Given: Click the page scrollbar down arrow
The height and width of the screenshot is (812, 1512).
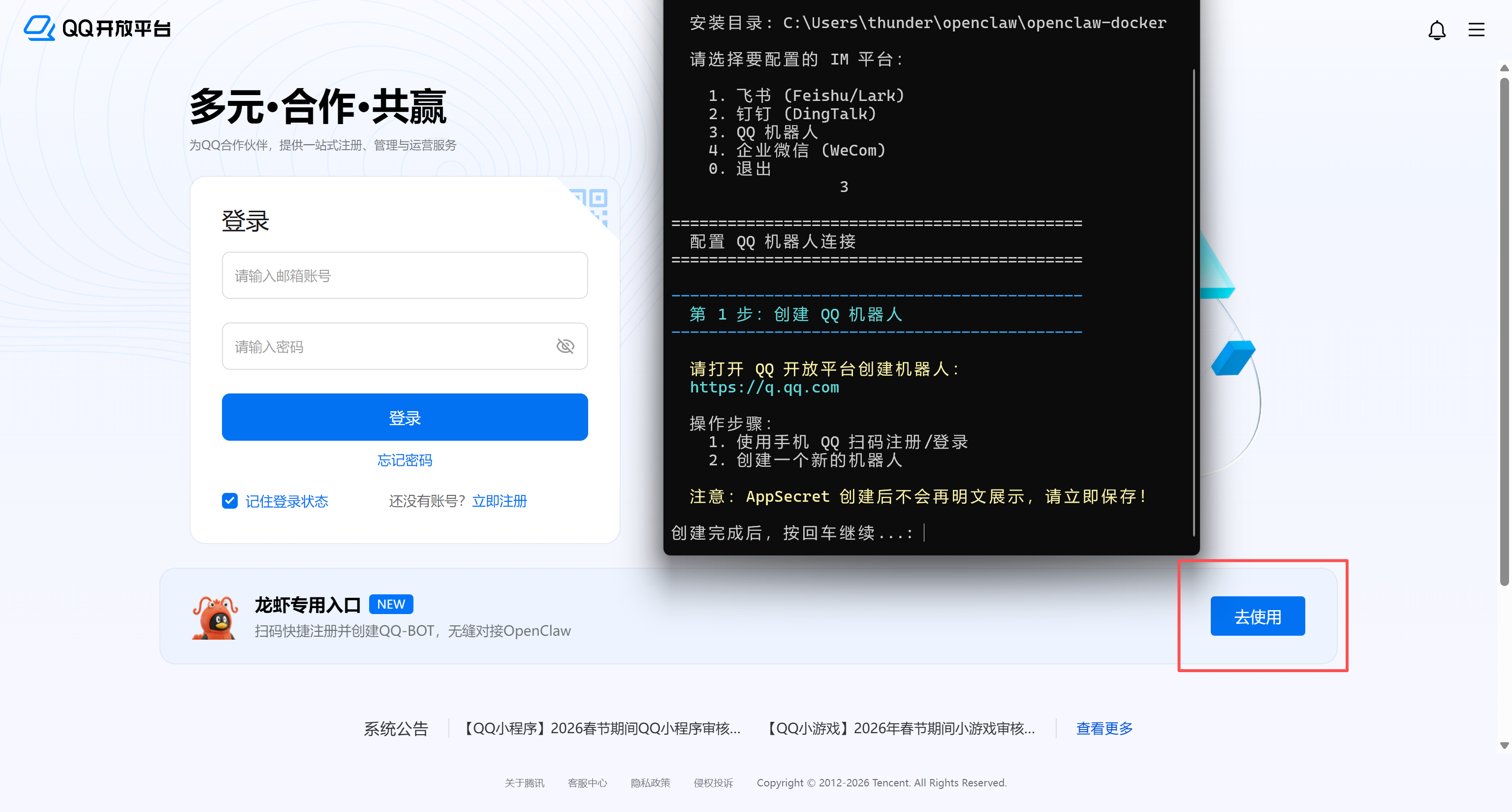Looking at the screenshot, I should tap(1504, 745).
